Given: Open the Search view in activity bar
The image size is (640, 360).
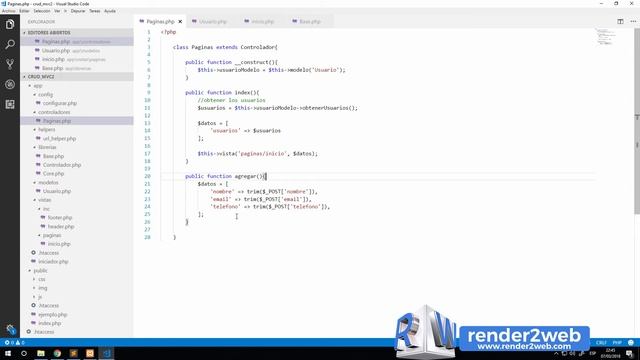Looking at the screenshot, I should pyautogui.click(x=10, y=44).
